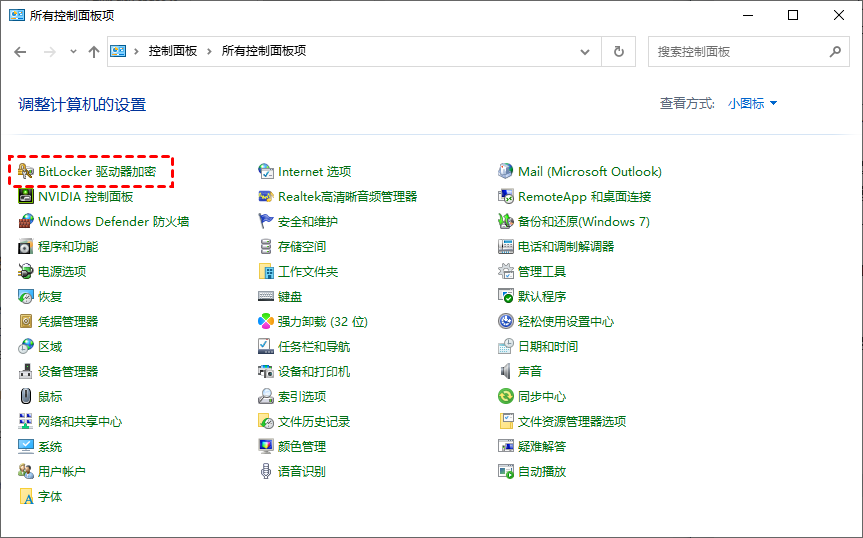863x538 pixels.
Task: Go up one level with up arrow
Action: (94, 52)
